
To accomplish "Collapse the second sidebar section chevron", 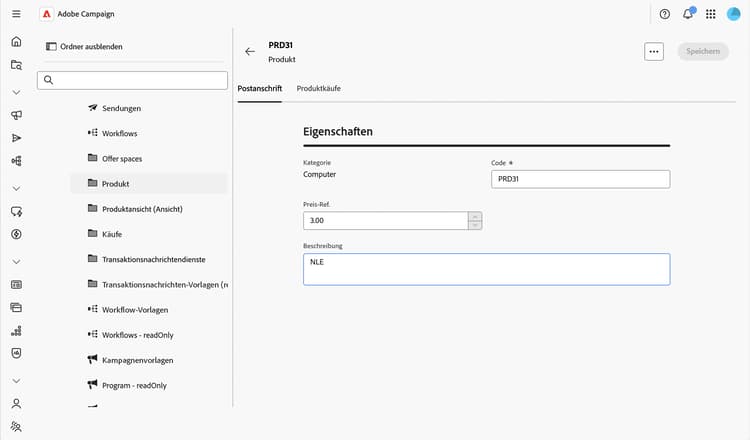I will (16, 188).
